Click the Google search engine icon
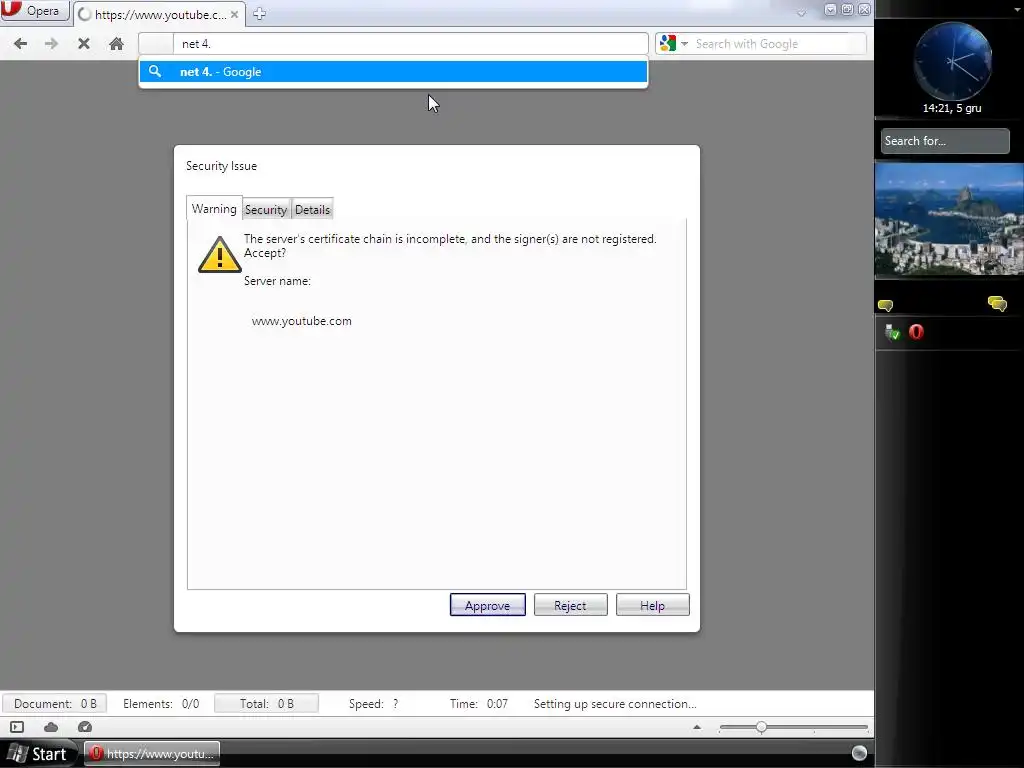Screen dimensions: 1024x768 (x=667, y=44)
